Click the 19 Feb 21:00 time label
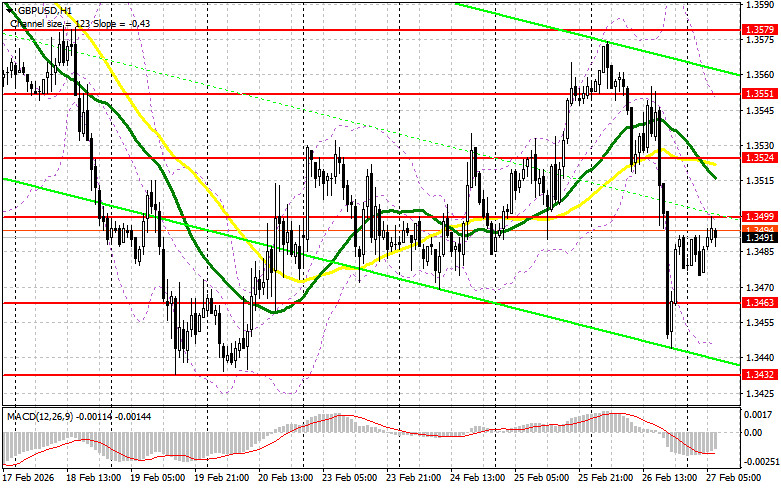The height and width of the screenshot is (489, 781). (x=222, y=478)
